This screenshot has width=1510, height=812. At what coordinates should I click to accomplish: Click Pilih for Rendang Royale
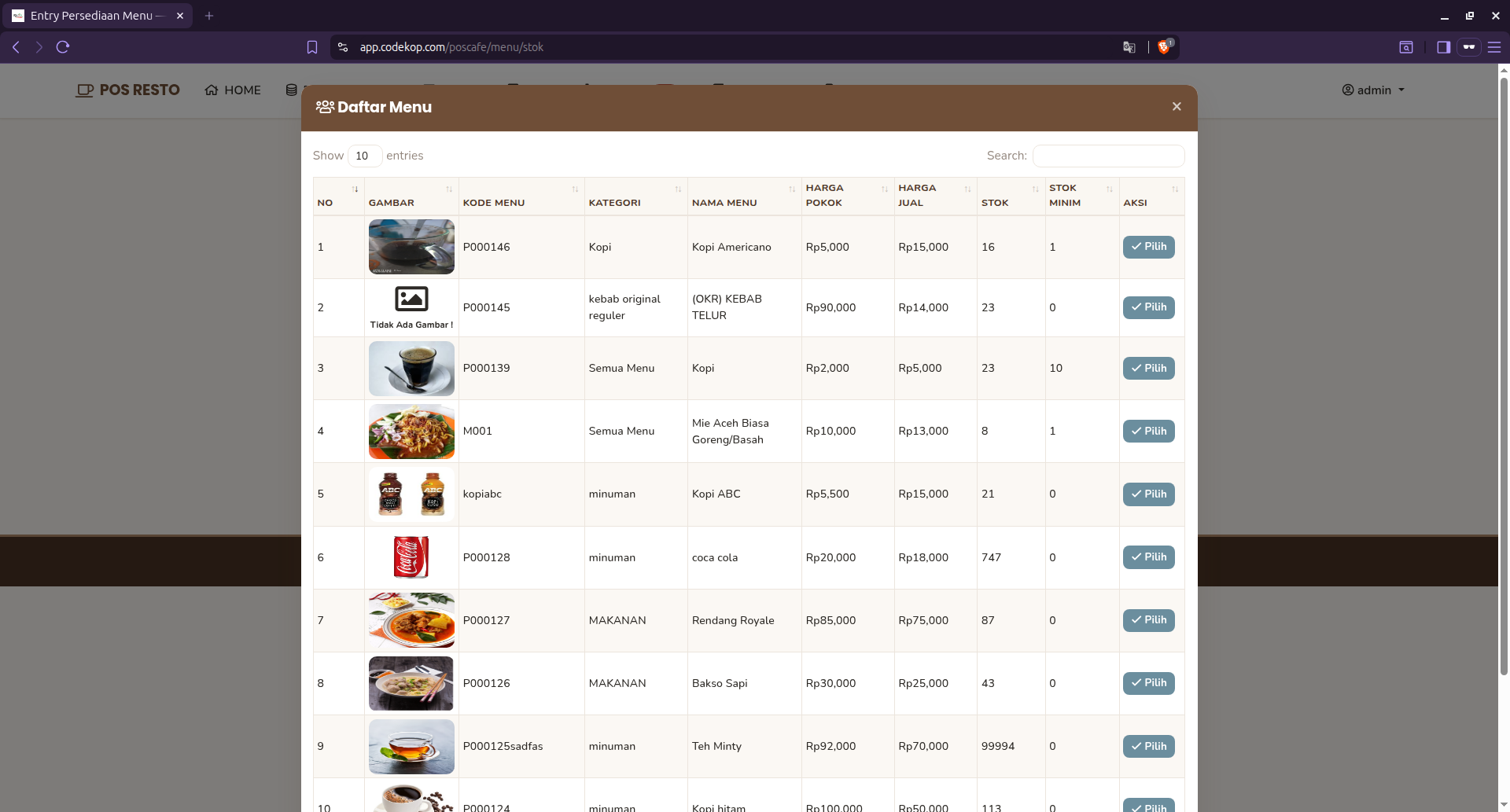pos(1148,620)
